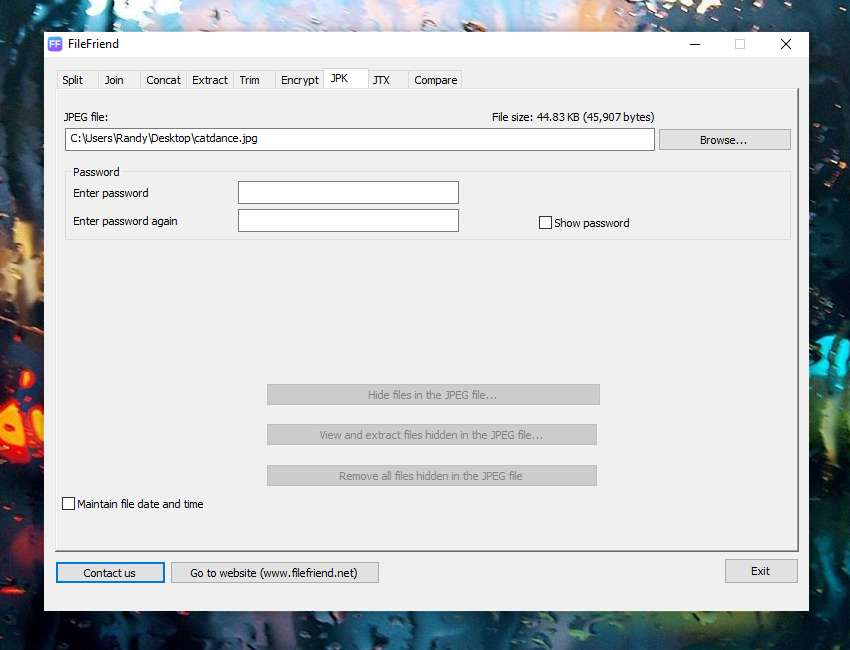Go to the Extract tab
The width and height of the screenshot is (850, 650).
pyautogui.click(x=210, y=80)
